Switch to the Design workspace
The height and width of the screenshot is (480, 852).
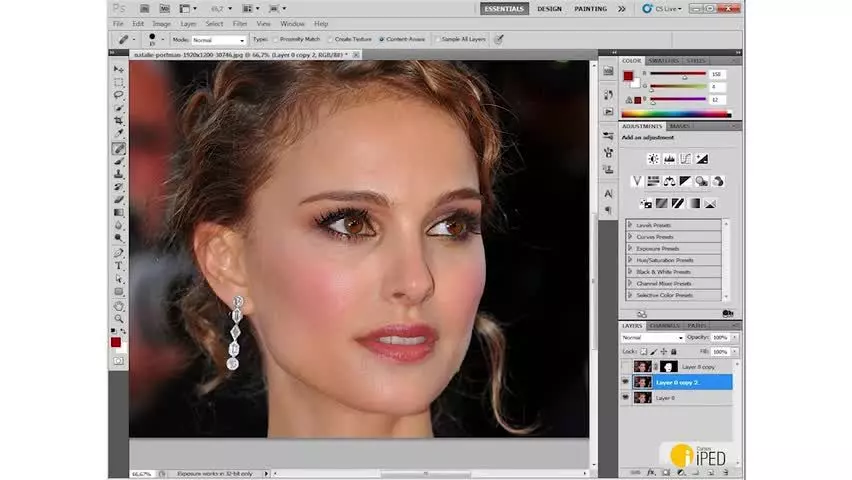[549, 9]
